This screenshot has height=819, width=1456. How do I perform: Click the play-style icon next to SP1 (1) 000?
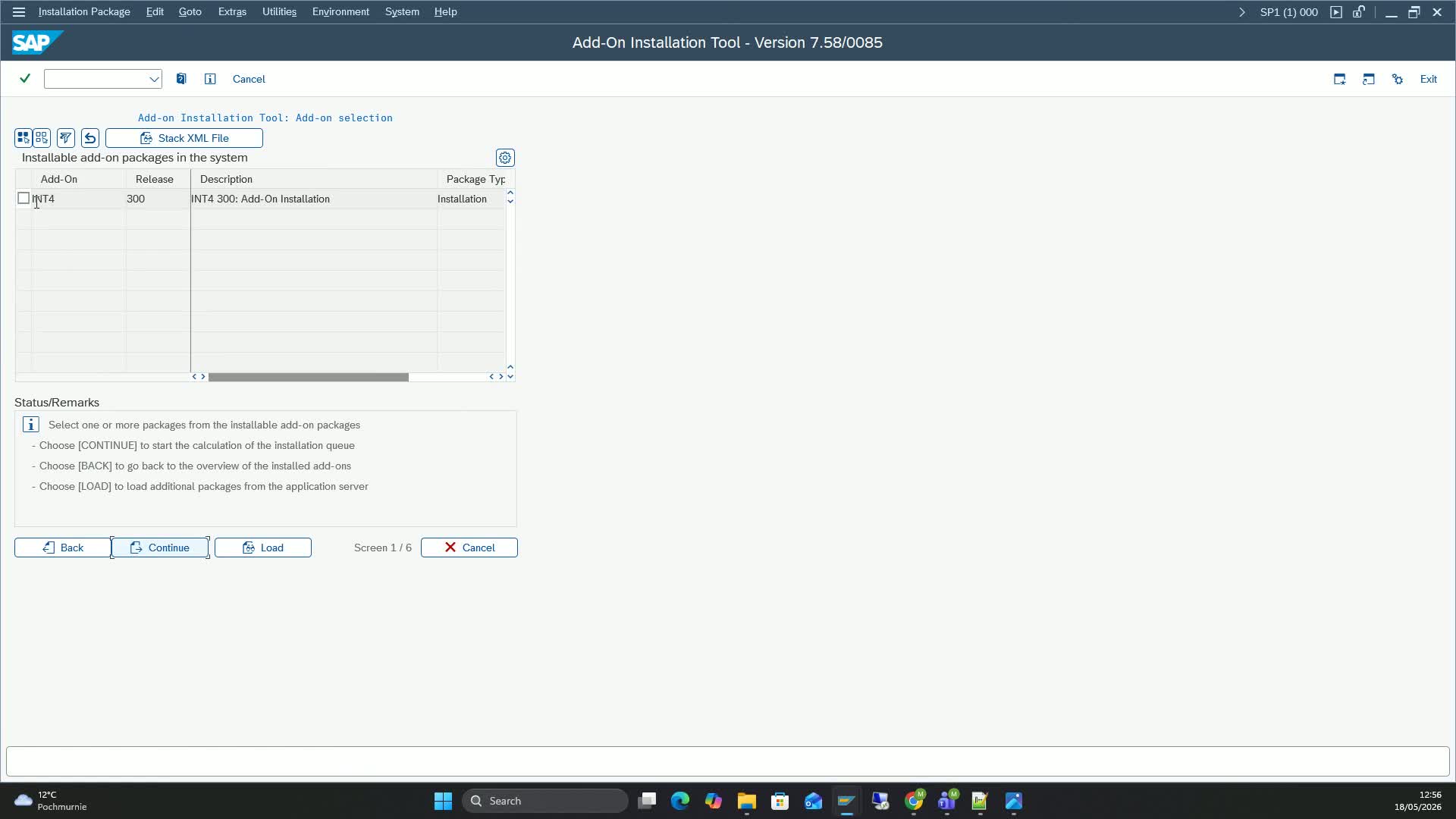1336,12
